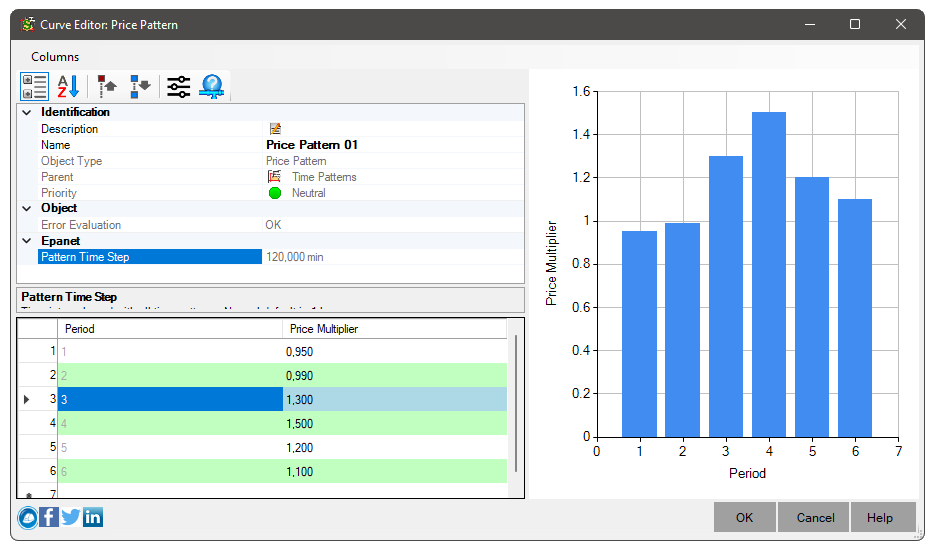This screenshot has width=937, height=553.
Task: Open the Columns menu
Action: [x=55, y=57]
